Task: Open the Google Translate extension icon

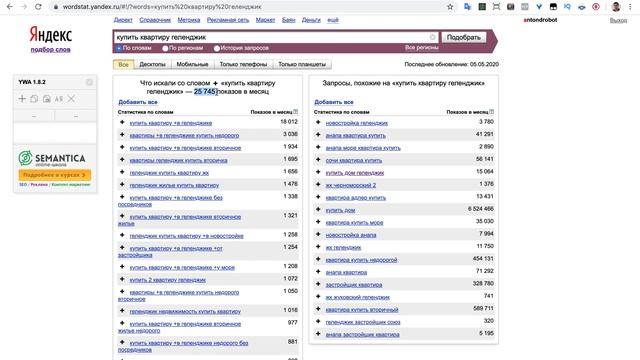Action: (x=468, y=7)
